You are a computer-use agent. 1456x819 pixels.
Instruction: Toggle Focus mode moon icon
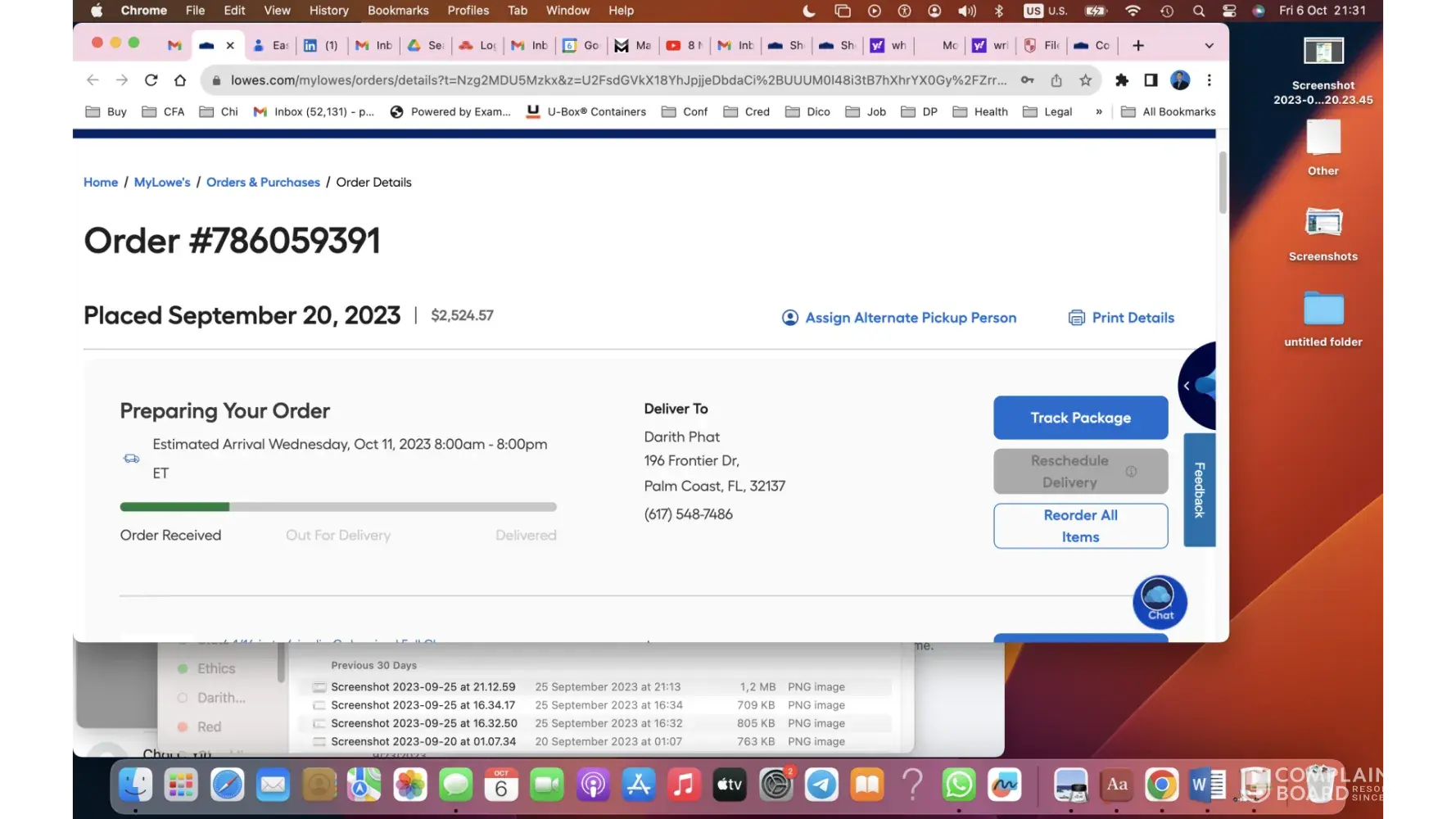pyautogui.click(x=809, y=11)
